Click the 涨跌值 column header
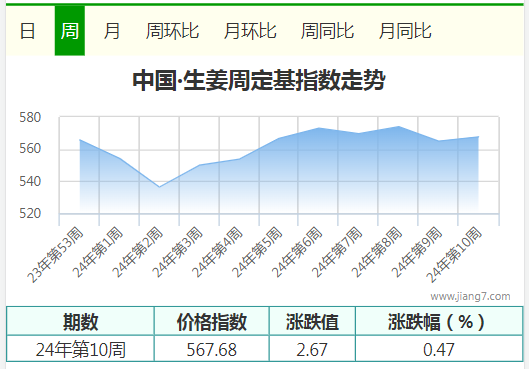The image size is (529, 369). [312, 321]
